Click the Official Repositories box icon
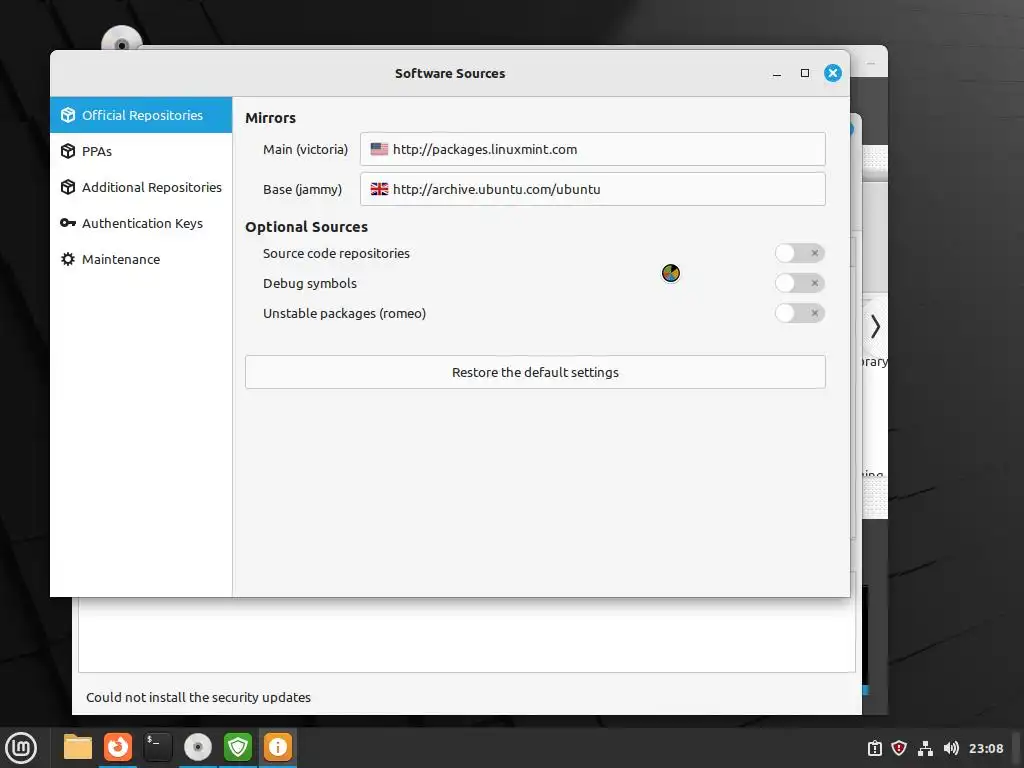 pos(68,115)
